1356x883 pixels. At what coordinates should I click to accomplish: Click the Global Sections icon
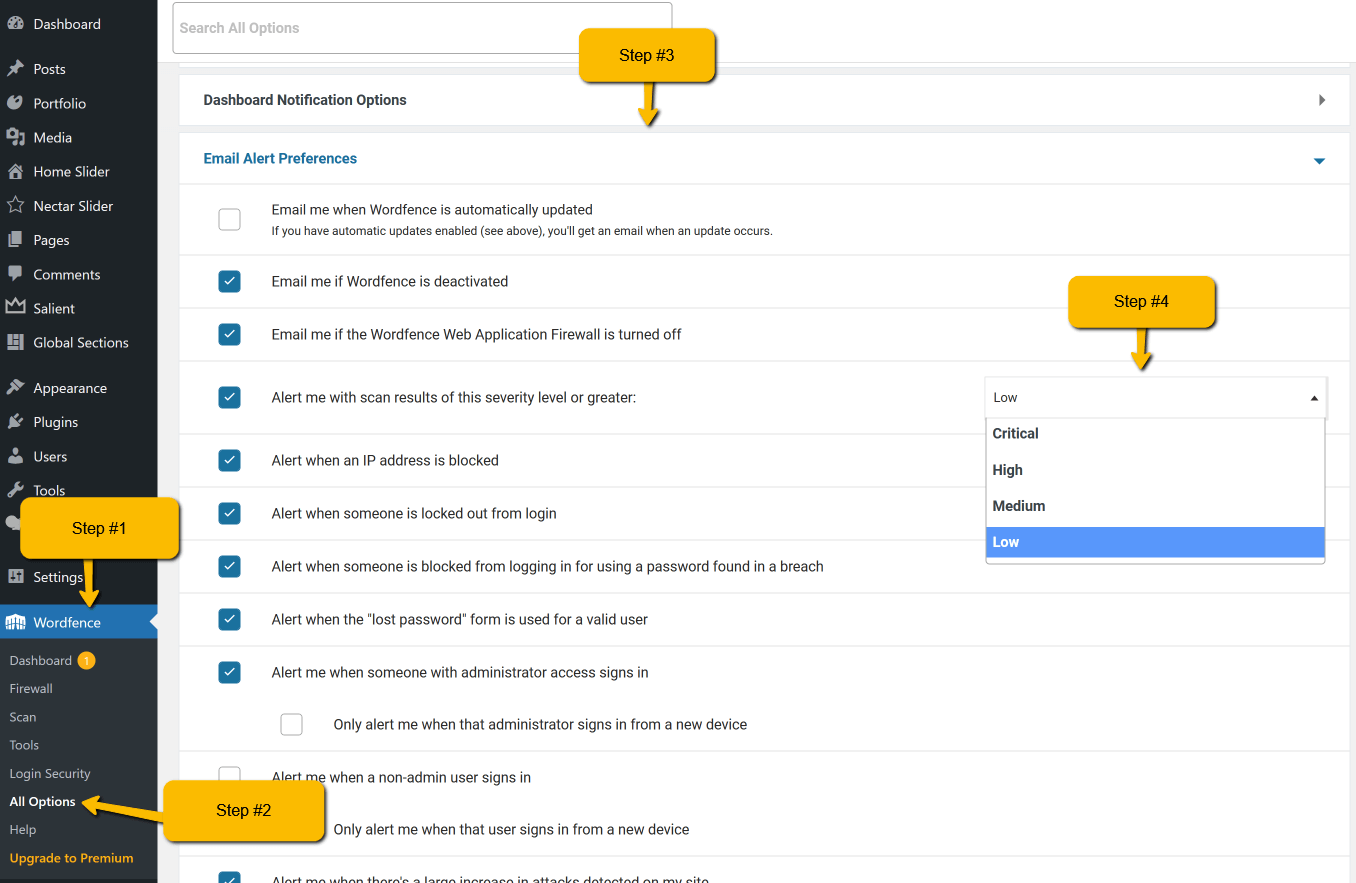15,342
